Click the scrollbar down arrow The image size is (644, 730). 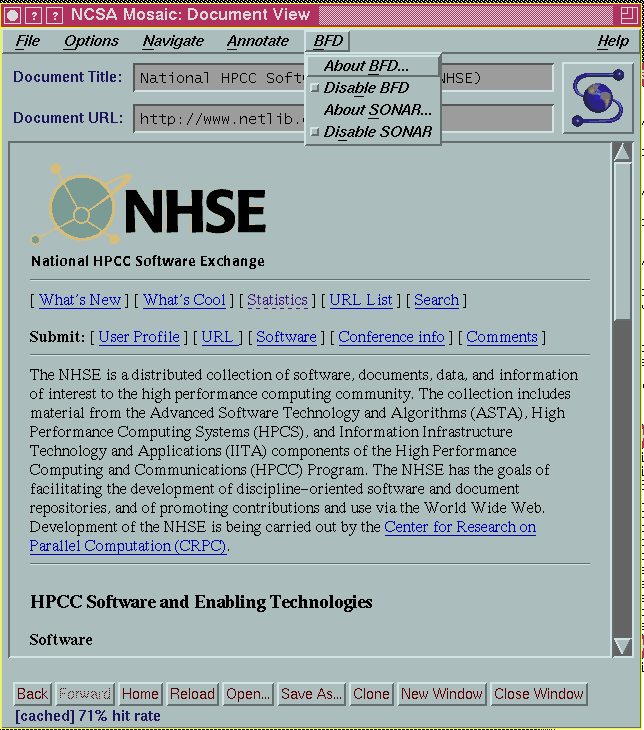(x=622, y=646)
